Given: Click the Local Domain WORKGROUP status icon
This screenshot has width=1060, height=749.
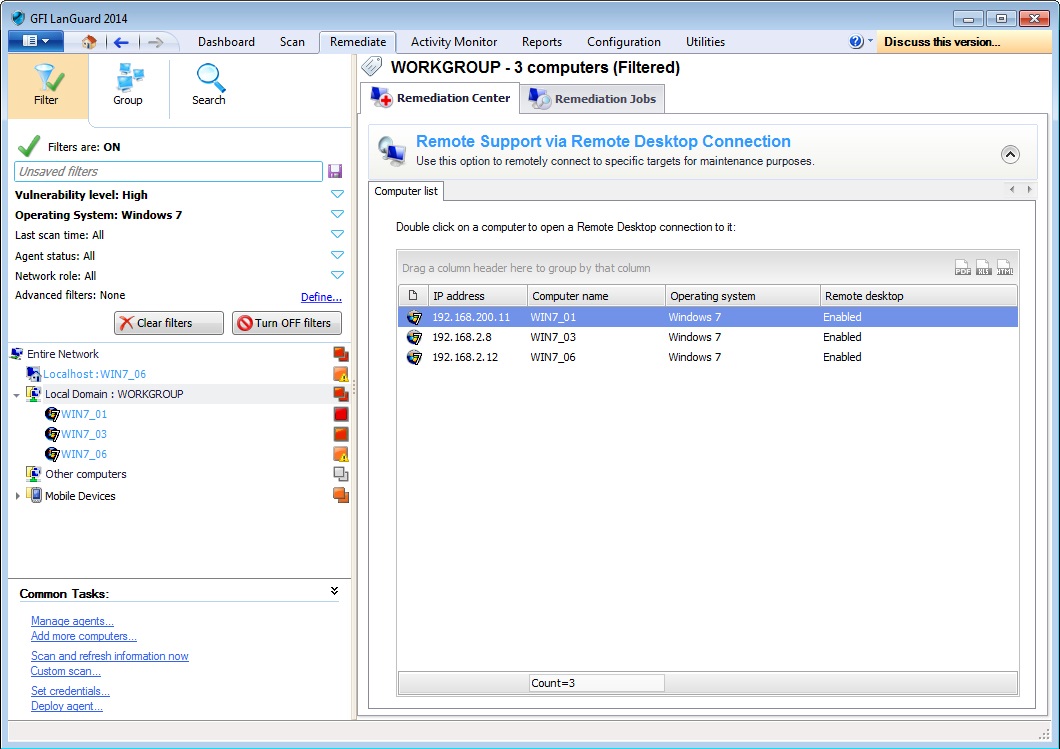Looking at the screenshot, I should pyautogui.click(x=341, y=393).
